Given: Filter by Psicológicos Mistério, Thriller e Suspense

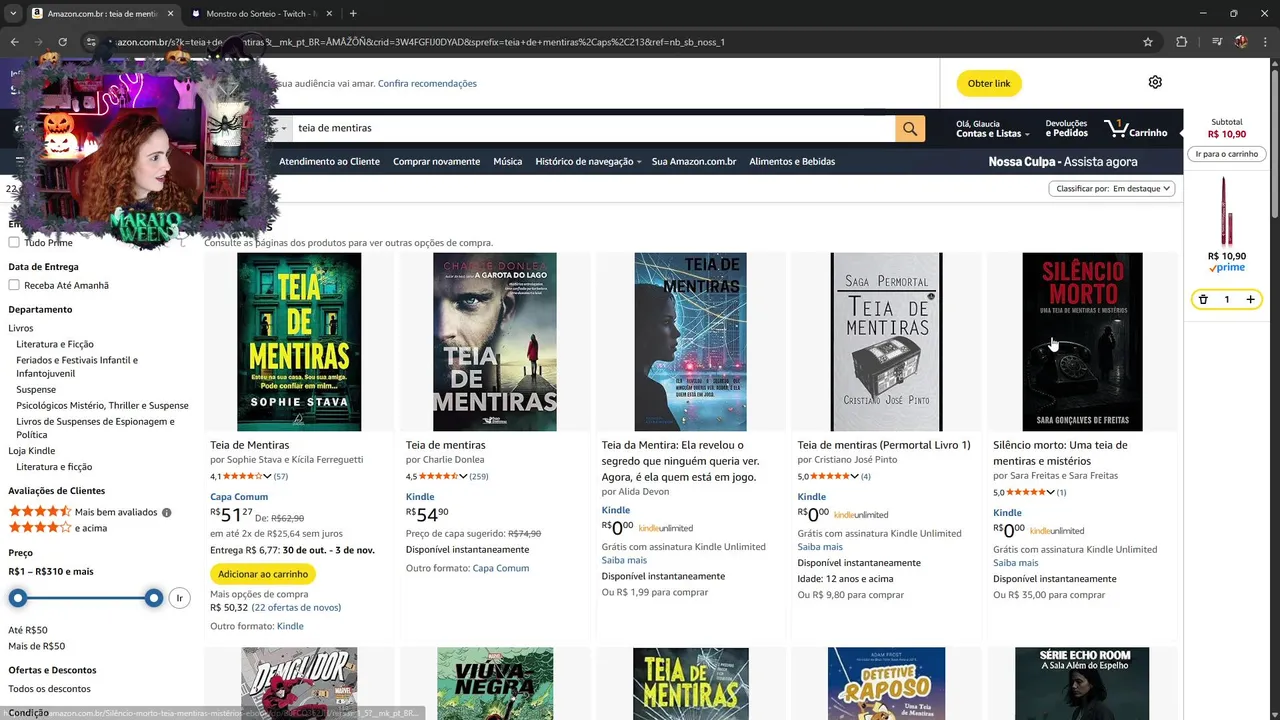Looking at the screenshot, I should click(x=102, y=405).
